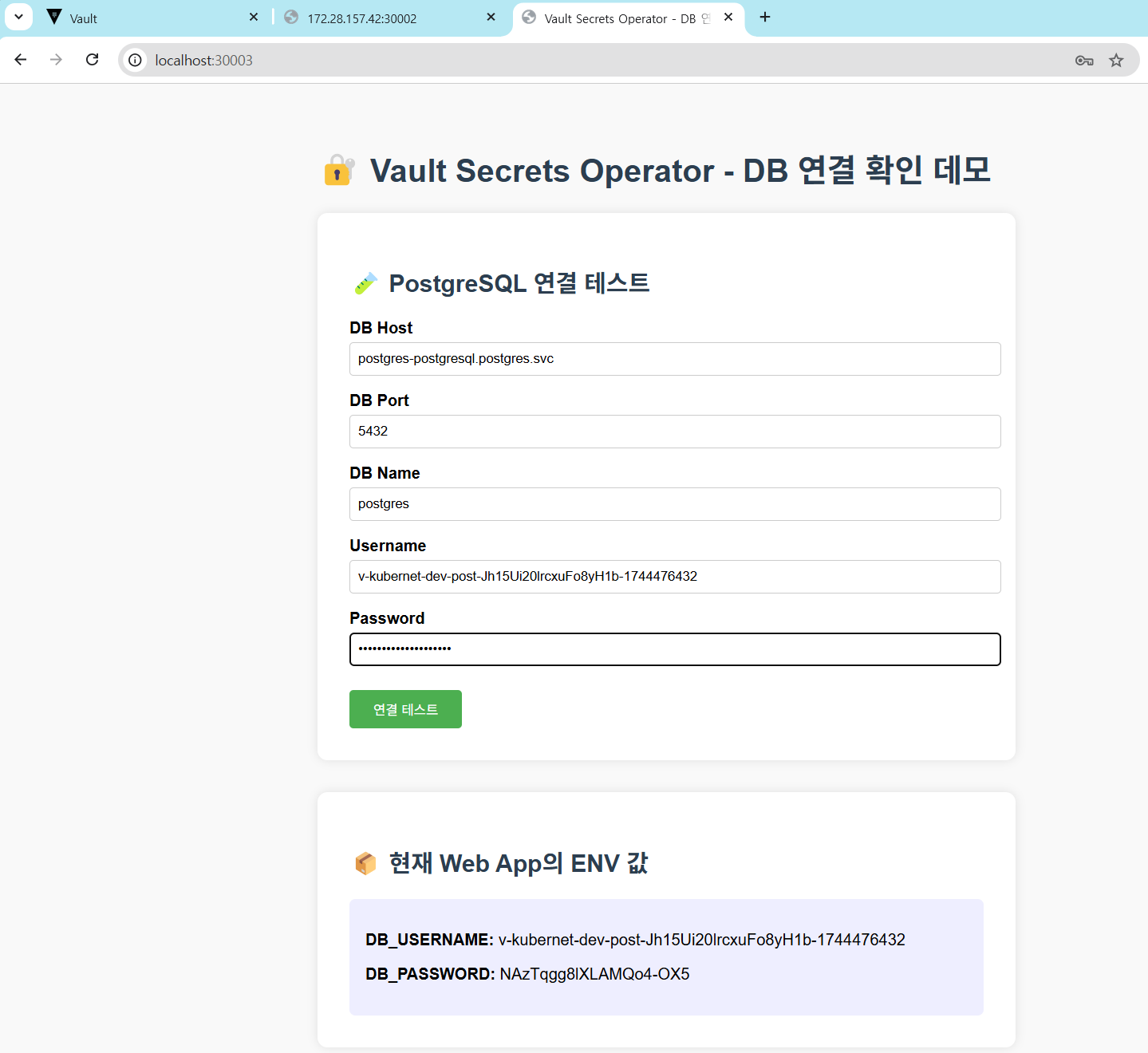Click the DB_USERNAME value text
The image size is (1148, 1053).
coord(702,940)
